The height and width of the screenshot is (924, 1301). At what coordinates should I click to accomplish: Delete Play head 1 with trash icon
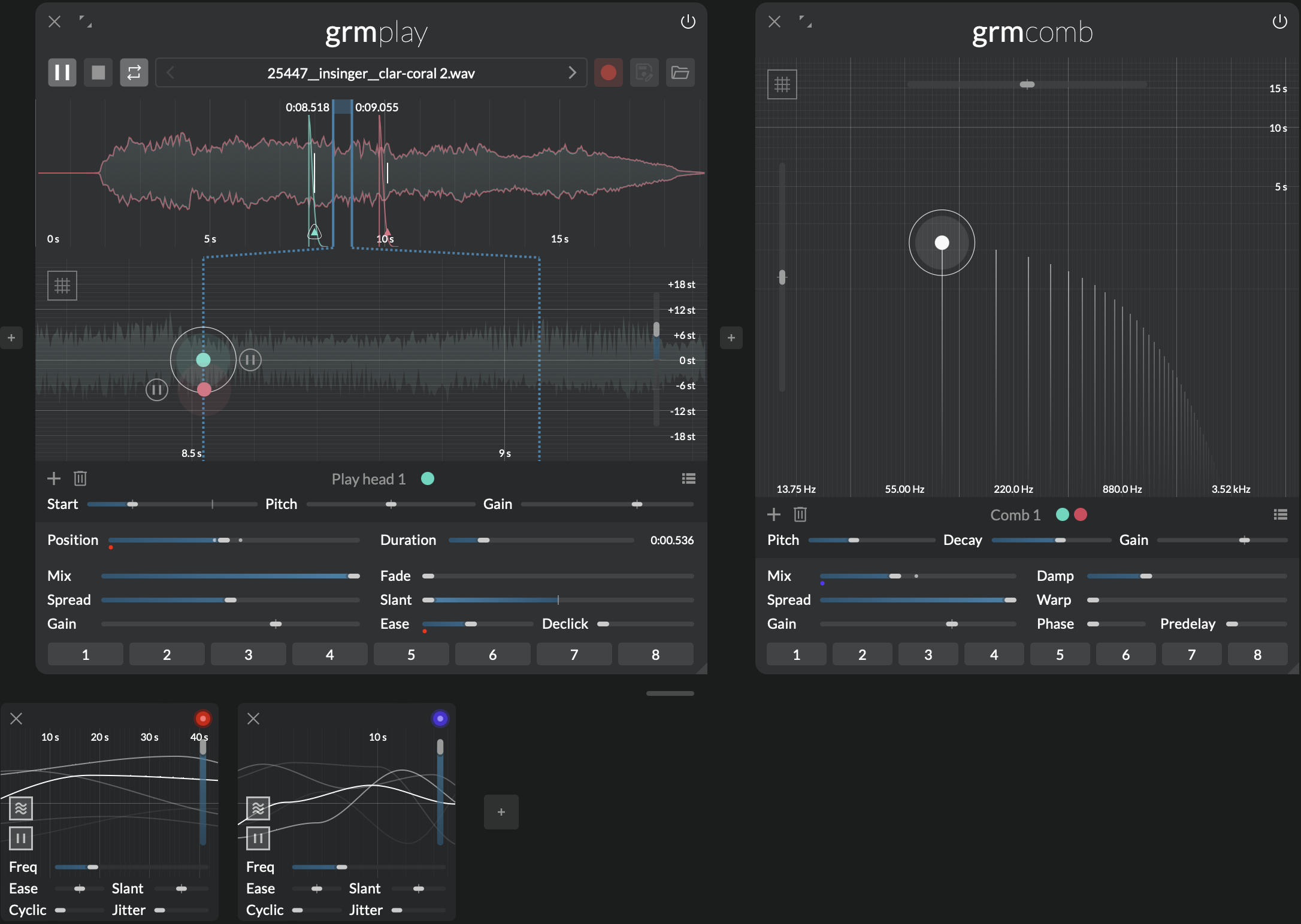coord(80,478)
